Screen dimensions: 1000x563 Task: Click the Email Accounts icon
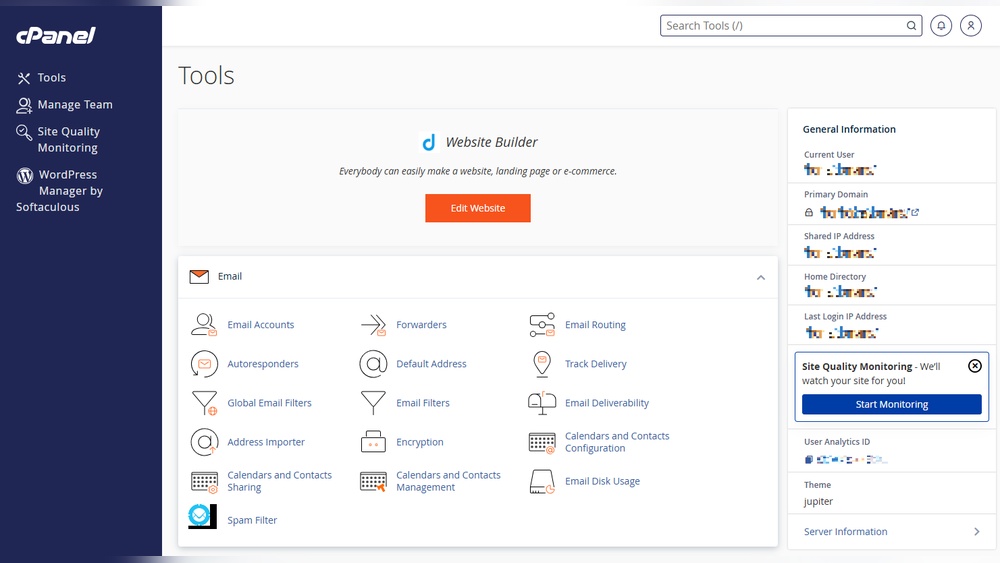(204, 325)
